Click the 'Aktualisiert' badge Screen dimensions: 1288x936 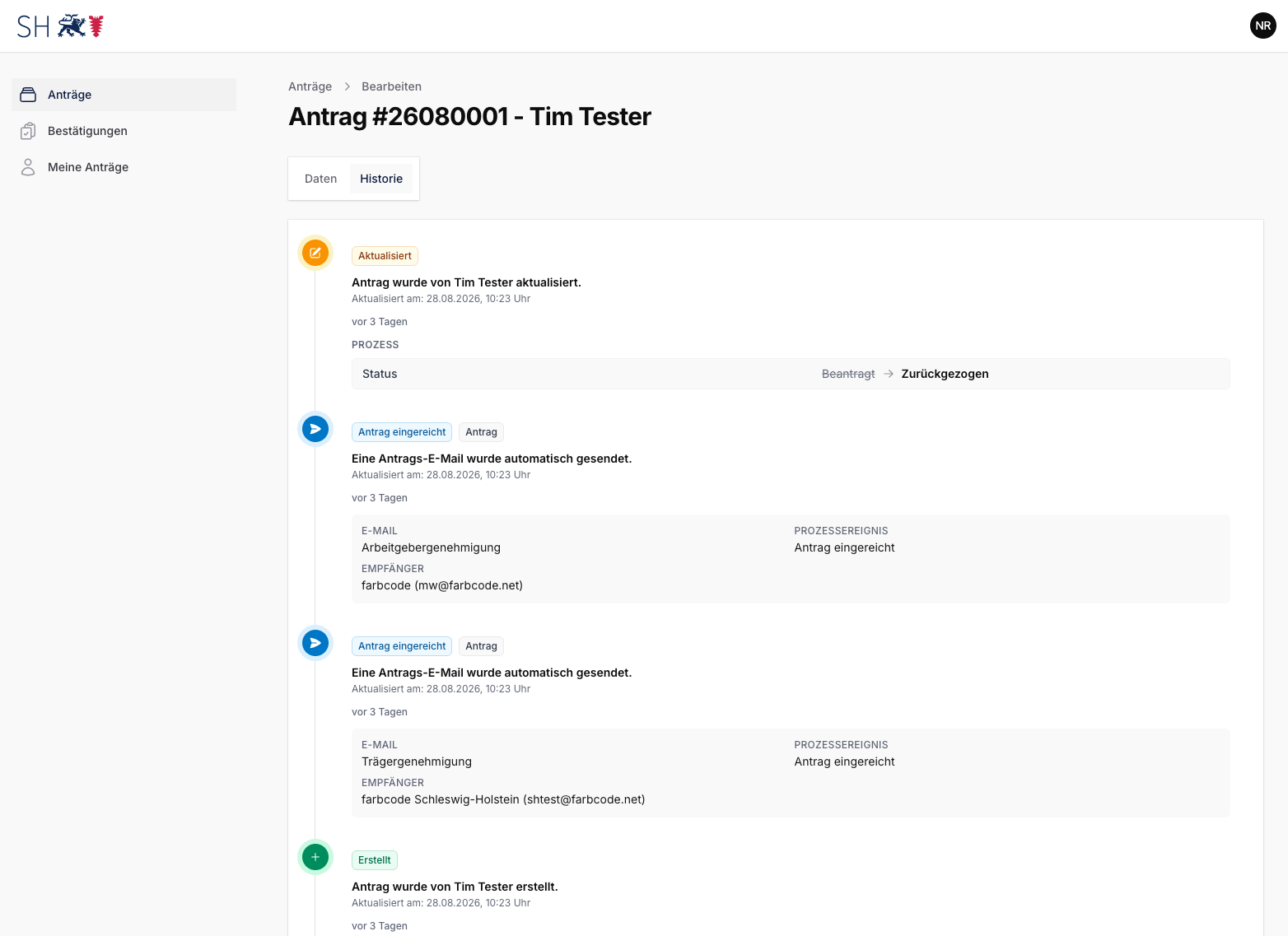385,256
